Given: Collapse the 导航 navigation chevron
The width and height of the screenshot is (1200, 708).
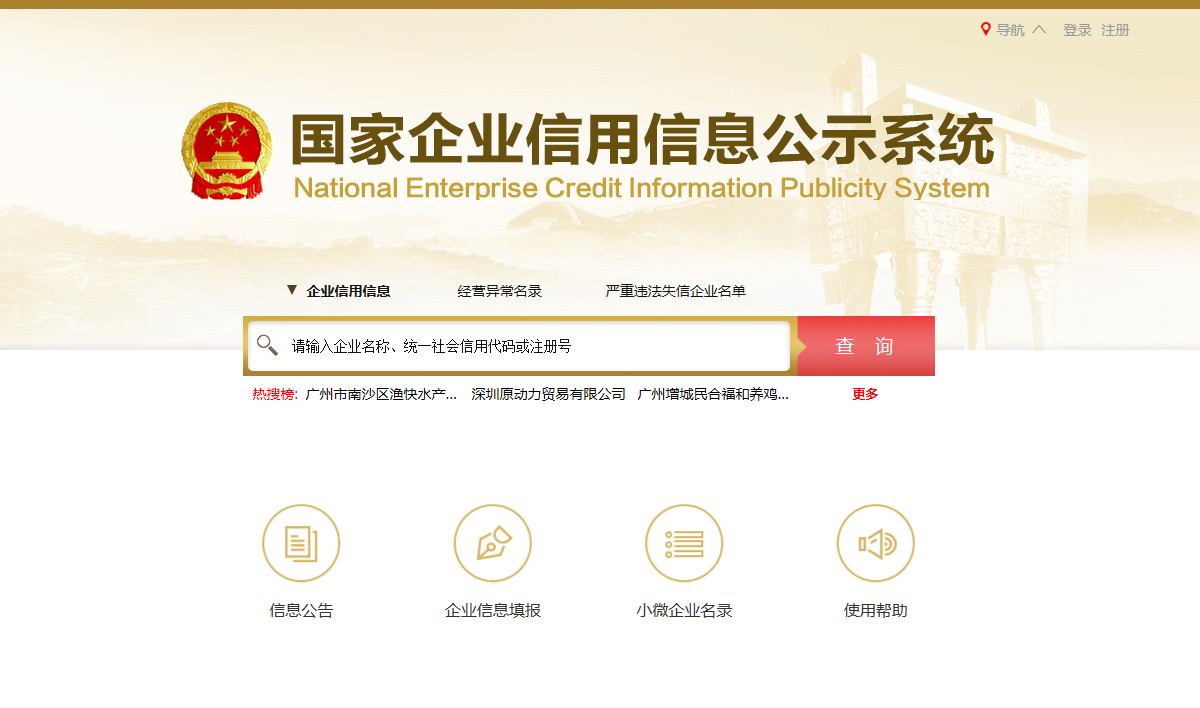Looking at the screenshot, I should tap(1040, 29).
